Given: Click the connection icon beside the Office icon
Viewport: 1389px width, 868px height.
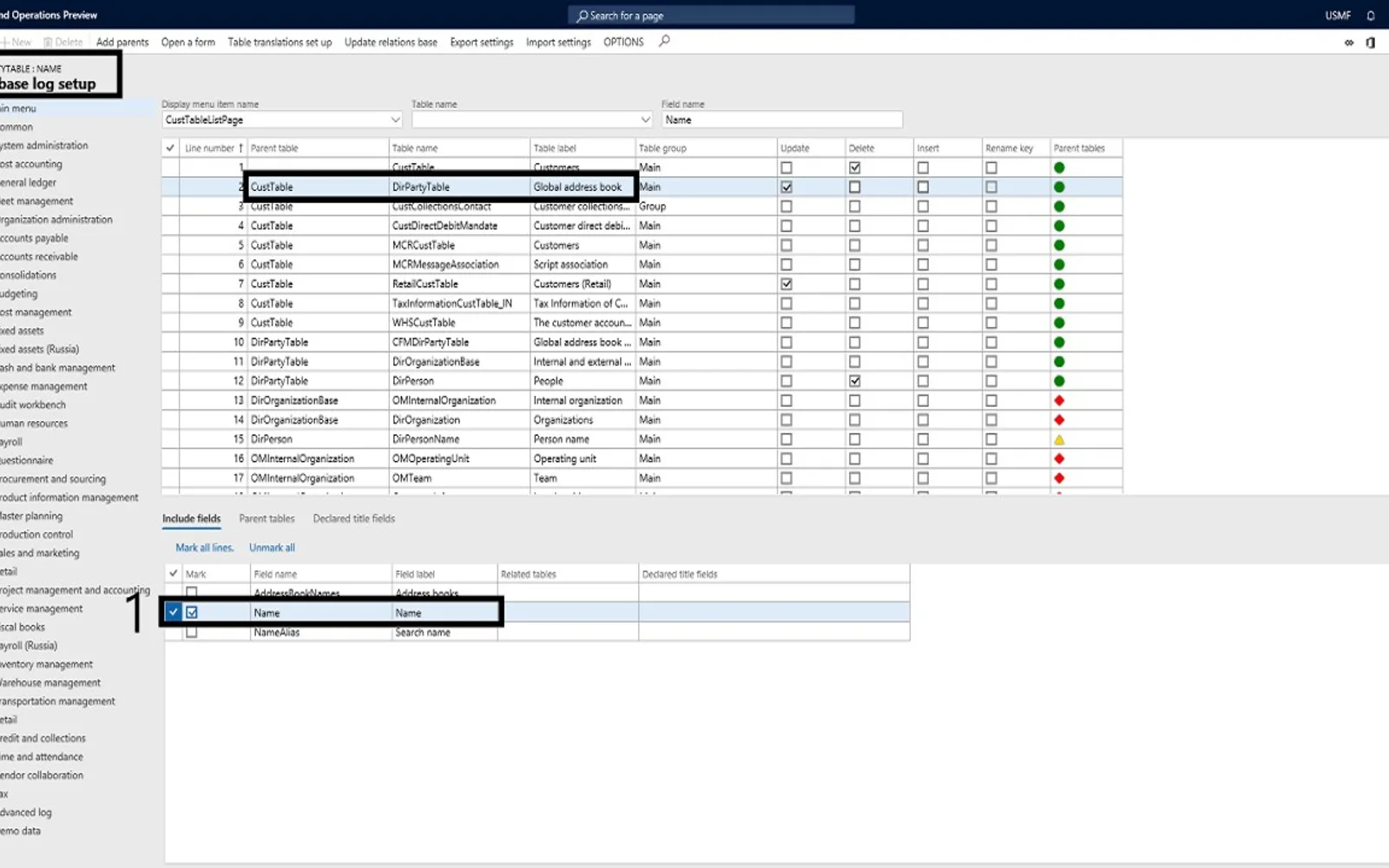Looking at the screenshot, I should coord(1349,43).
